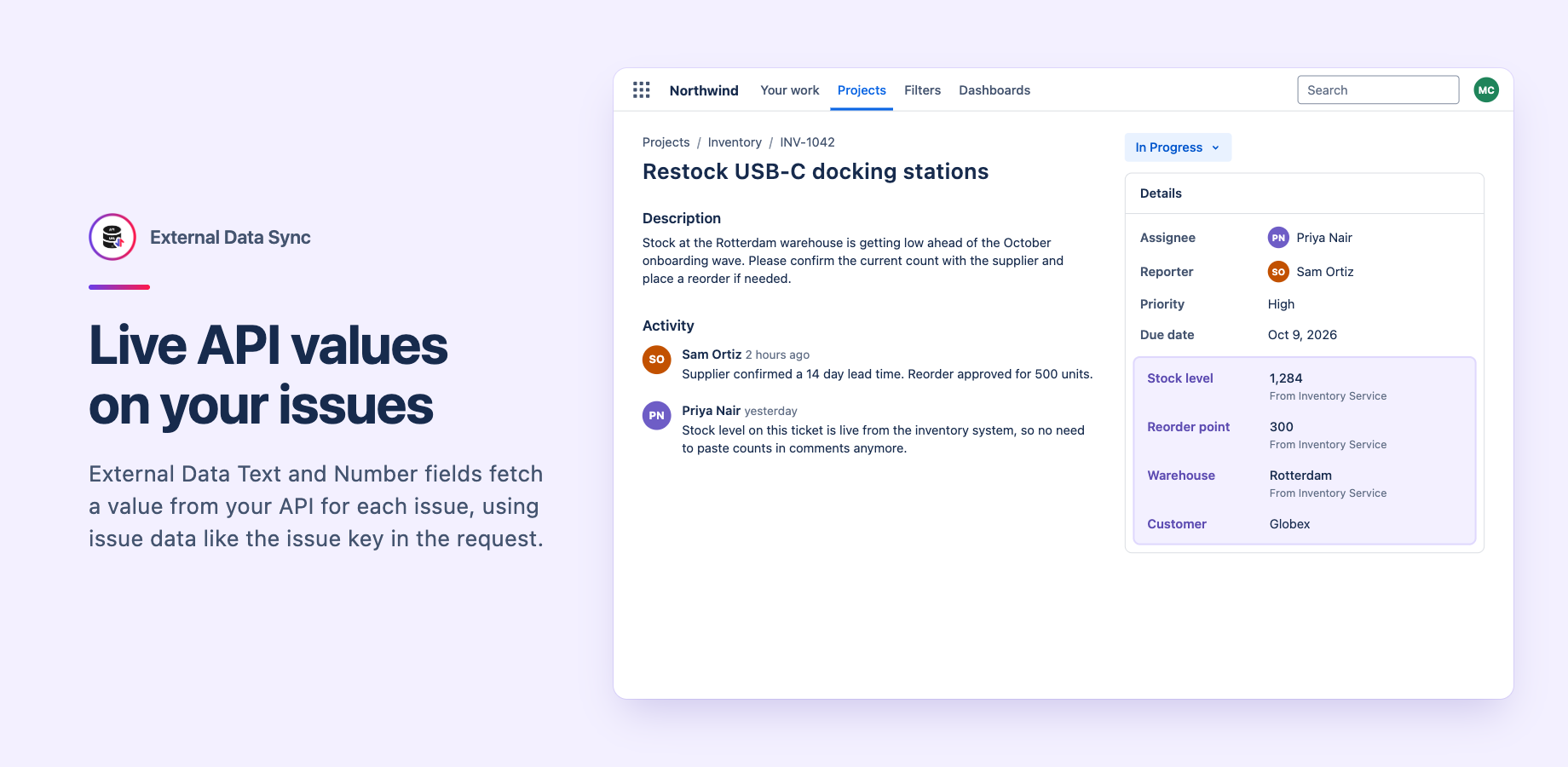Image resolution: width=1568 pixels, height=767 pixels.
Task: Click the Stock level field label
Action: point(1180,378)
